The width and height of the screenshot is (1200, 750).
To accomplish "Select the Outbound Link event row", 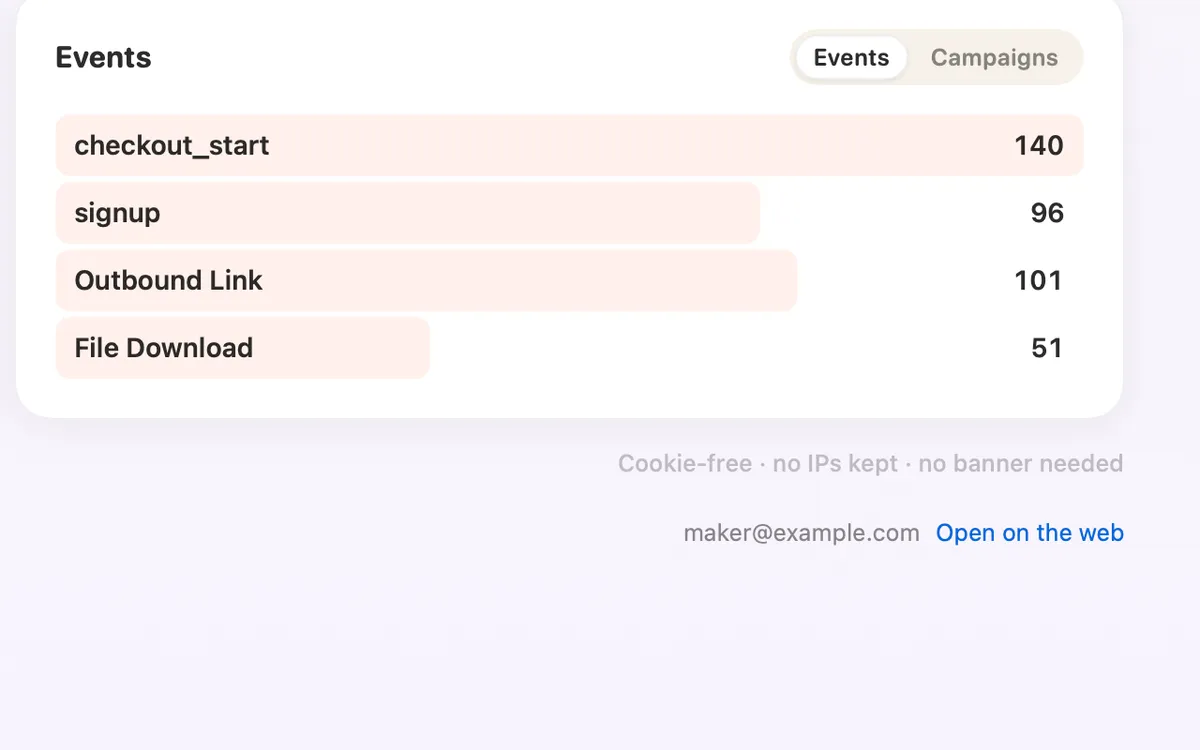I will 569,281.
